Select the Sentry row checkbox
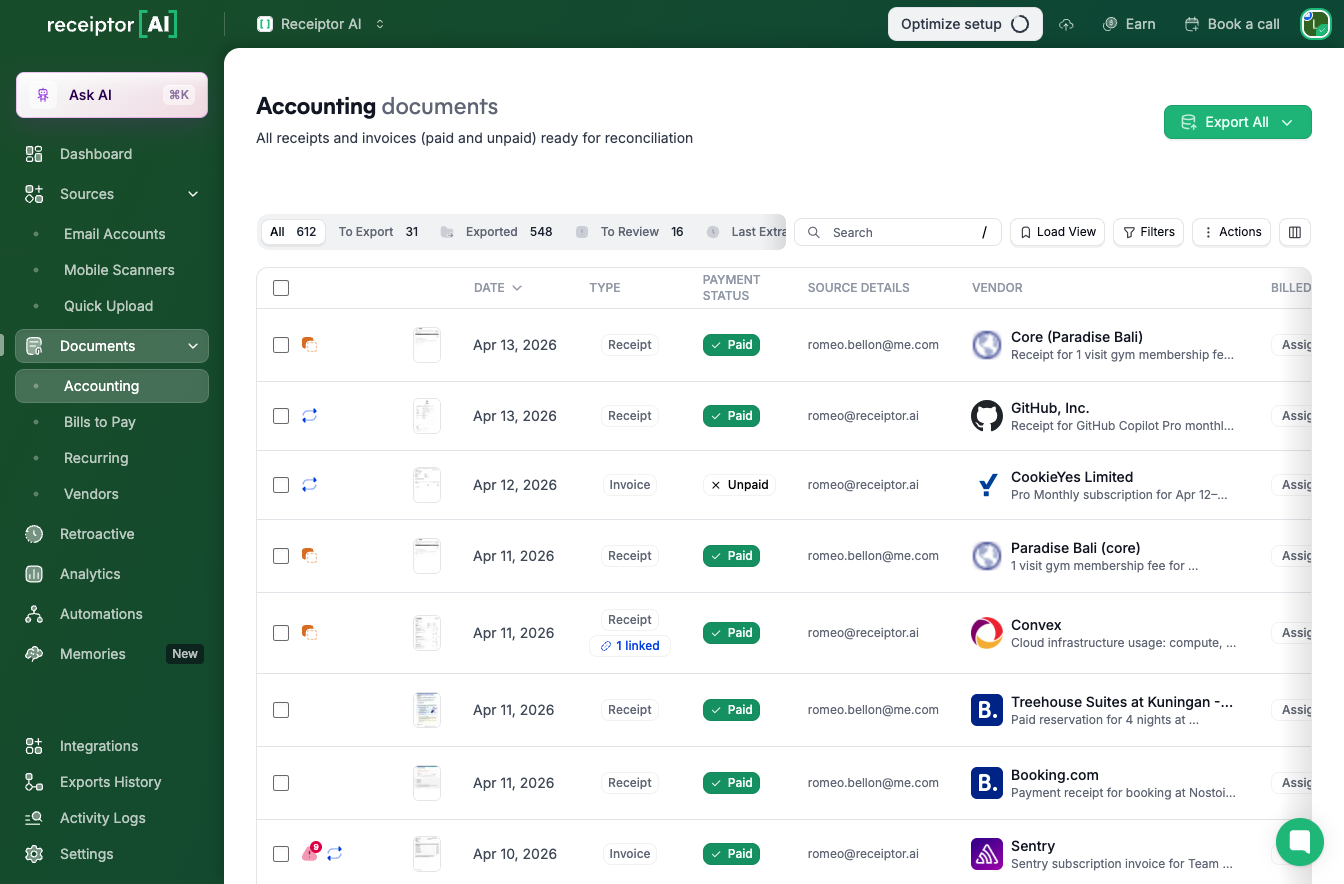The width and height of the screenshot is (1344, 884). [281, 854]
